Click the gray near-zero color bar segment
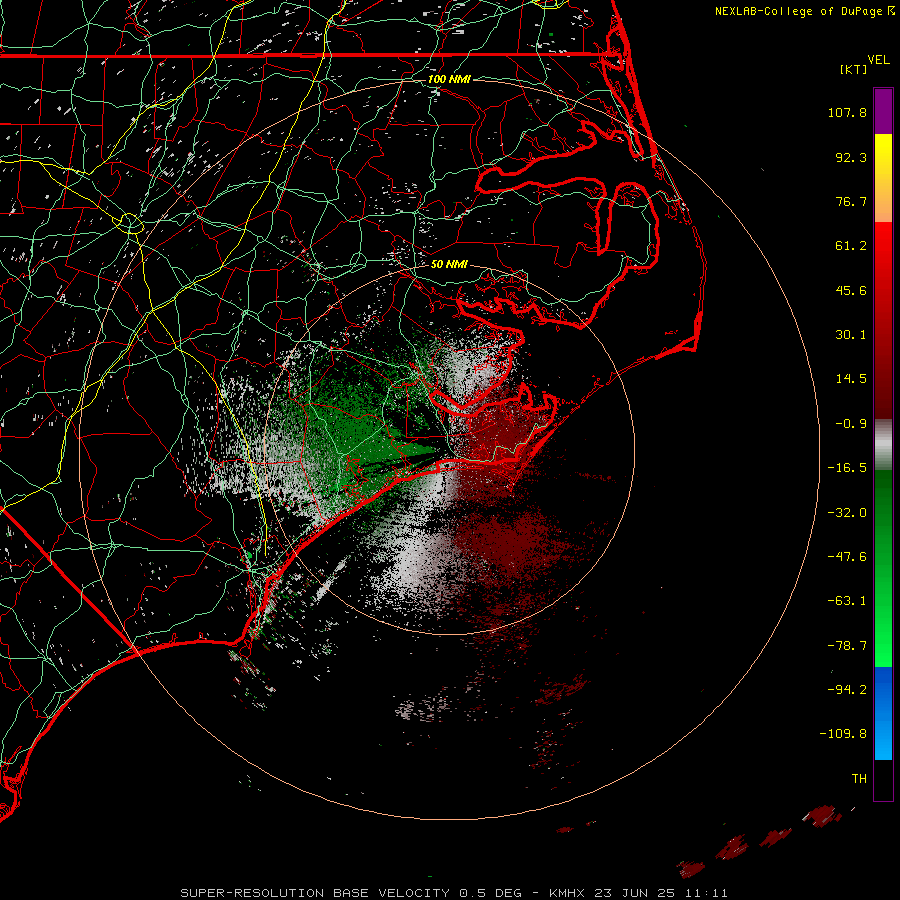This screenshot has width=900, height=900. click(883, 445)
